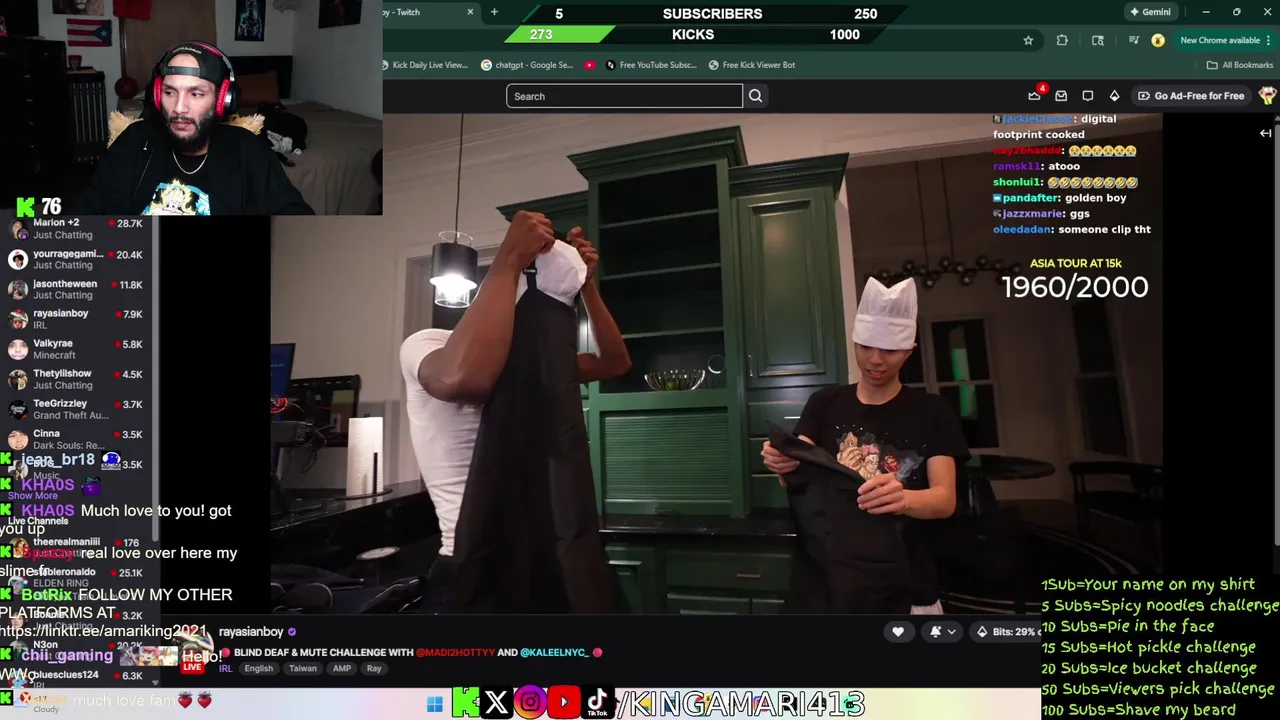Expand All Bookmarks folder
The height and width of the screenshot is (720, 1280).
(1240, 65)
